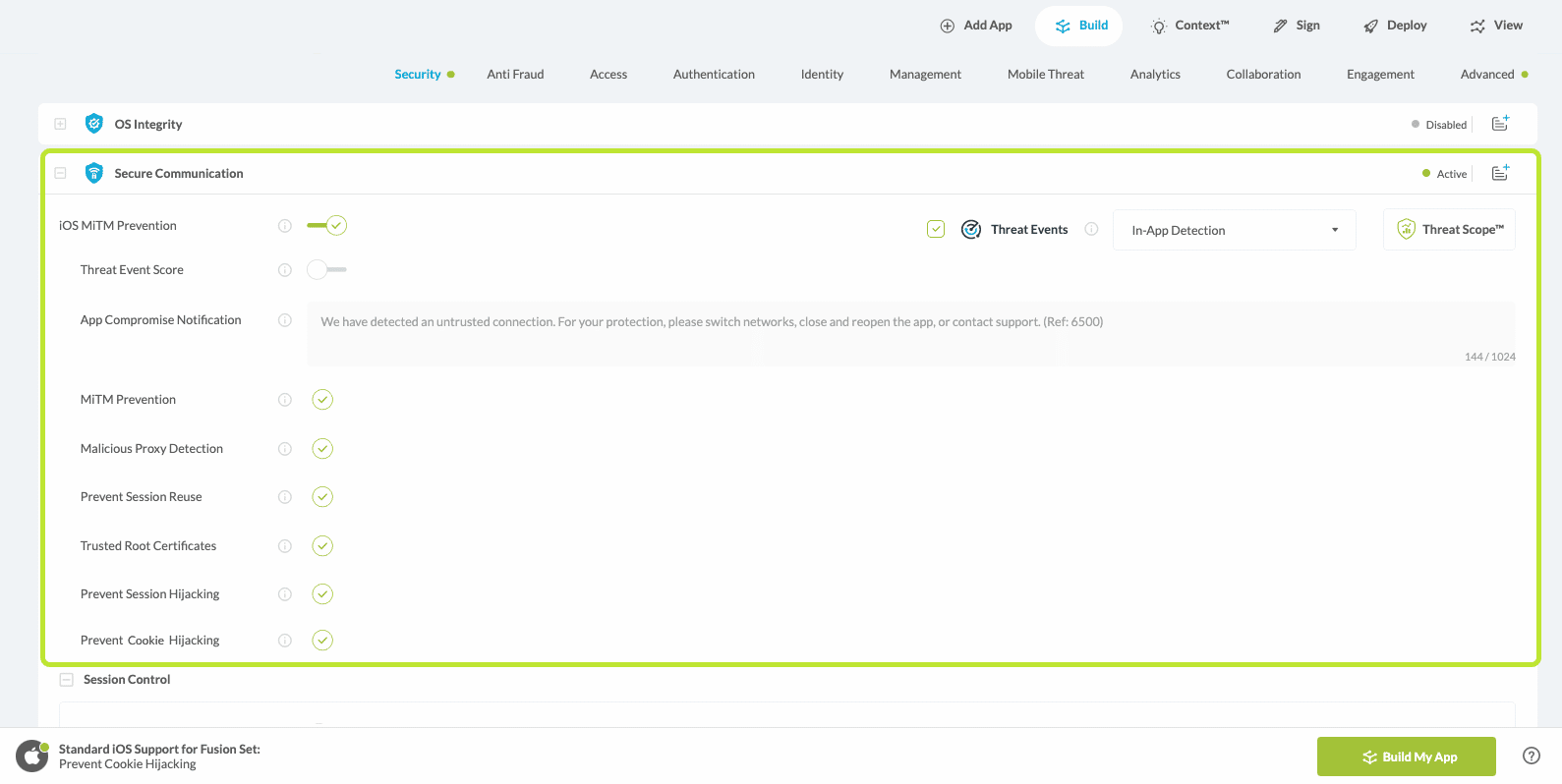Click the App Compromise Notification text field
The height and width of the screenshot is (784, 1562).
click(x=910, y=333)
